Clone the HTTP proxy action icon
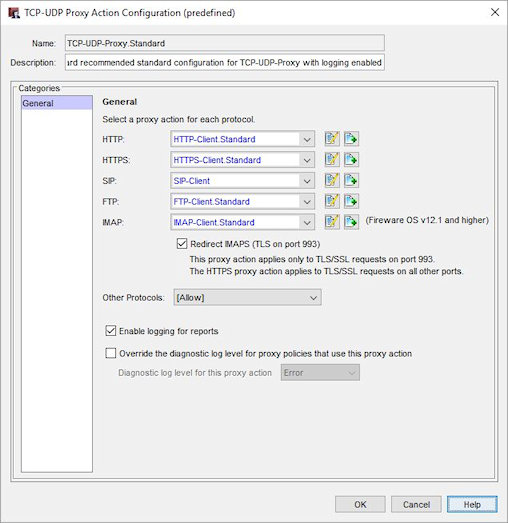The height and width of the screenshot is (523, 508). coord(351,139)
